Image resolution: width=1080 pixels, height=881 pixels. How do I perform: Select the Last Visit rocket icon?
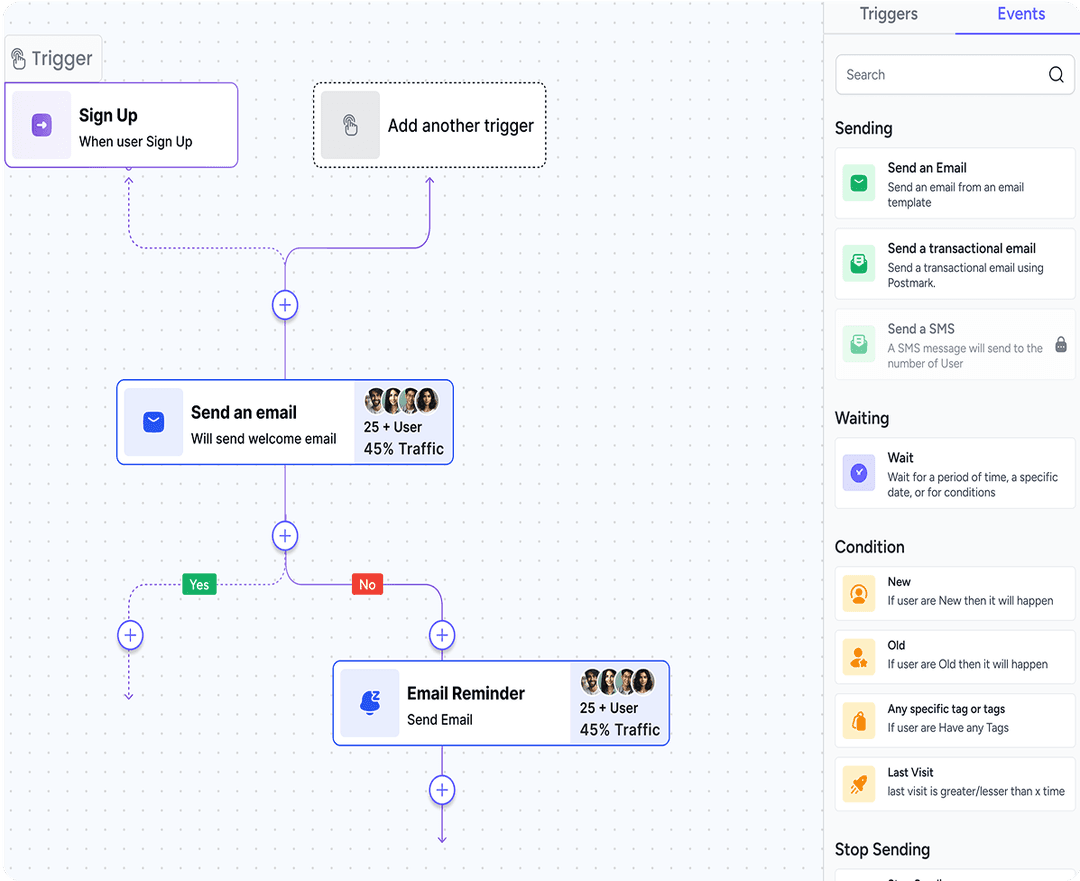pos(858,784)
